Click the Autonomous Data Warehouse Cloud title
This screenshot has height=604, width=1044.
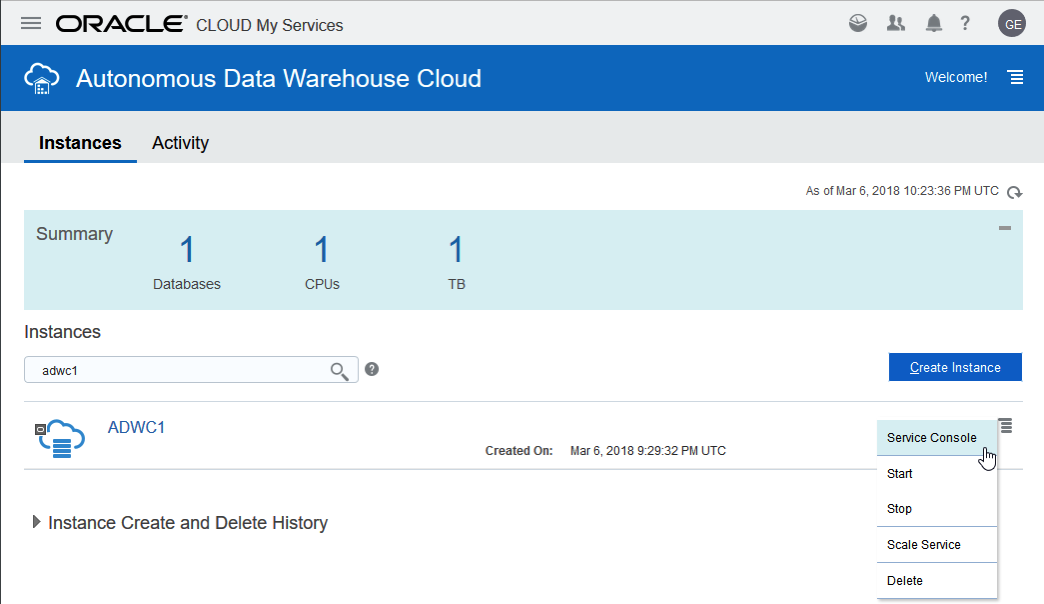(278, 79)
